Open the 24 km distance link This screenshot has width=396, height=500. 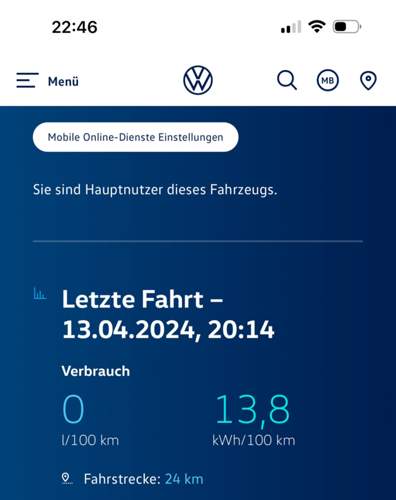[184, 479]
